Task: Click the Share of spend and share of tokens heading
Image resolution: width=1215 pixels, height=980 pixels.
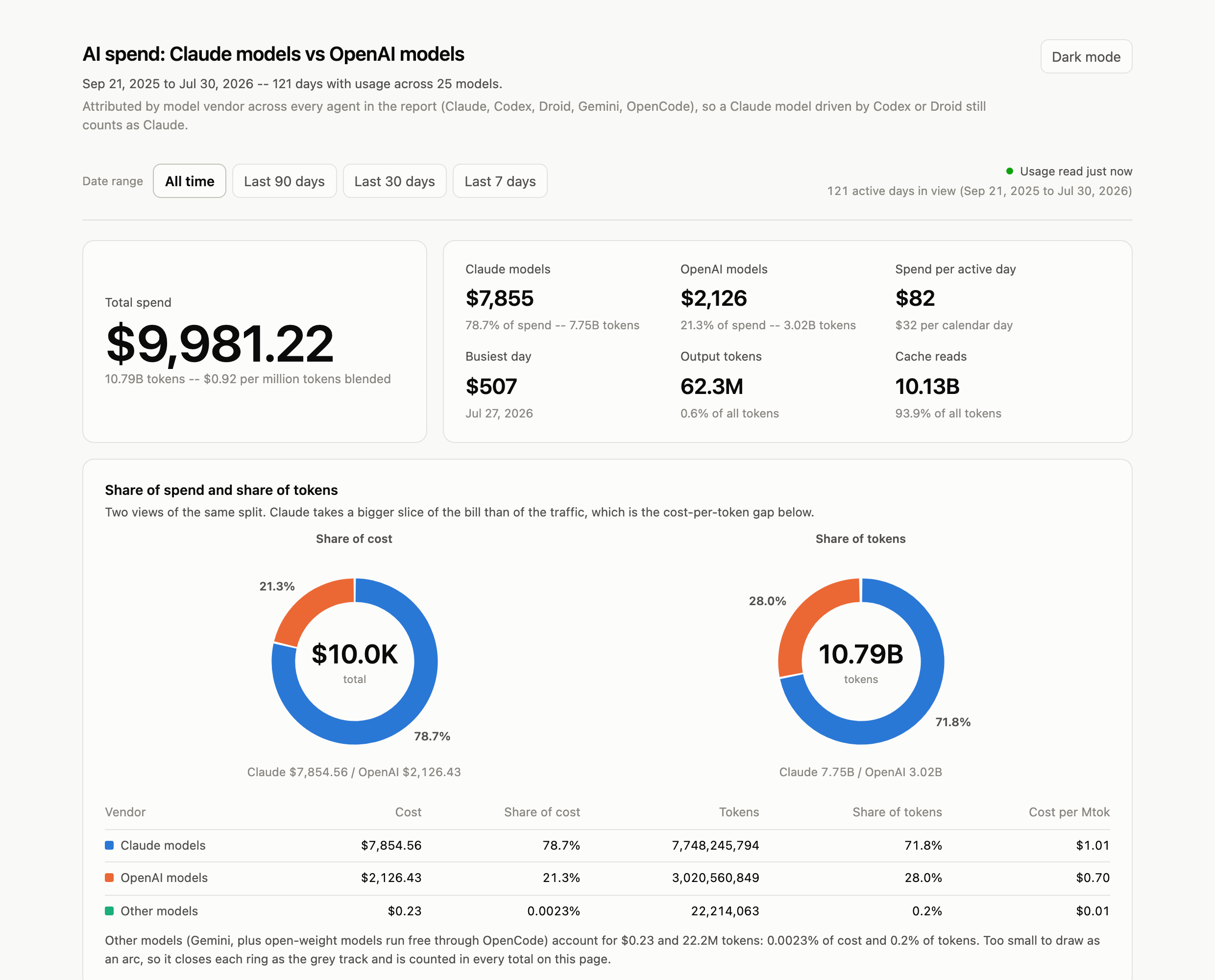Action: tap(221, 490)
